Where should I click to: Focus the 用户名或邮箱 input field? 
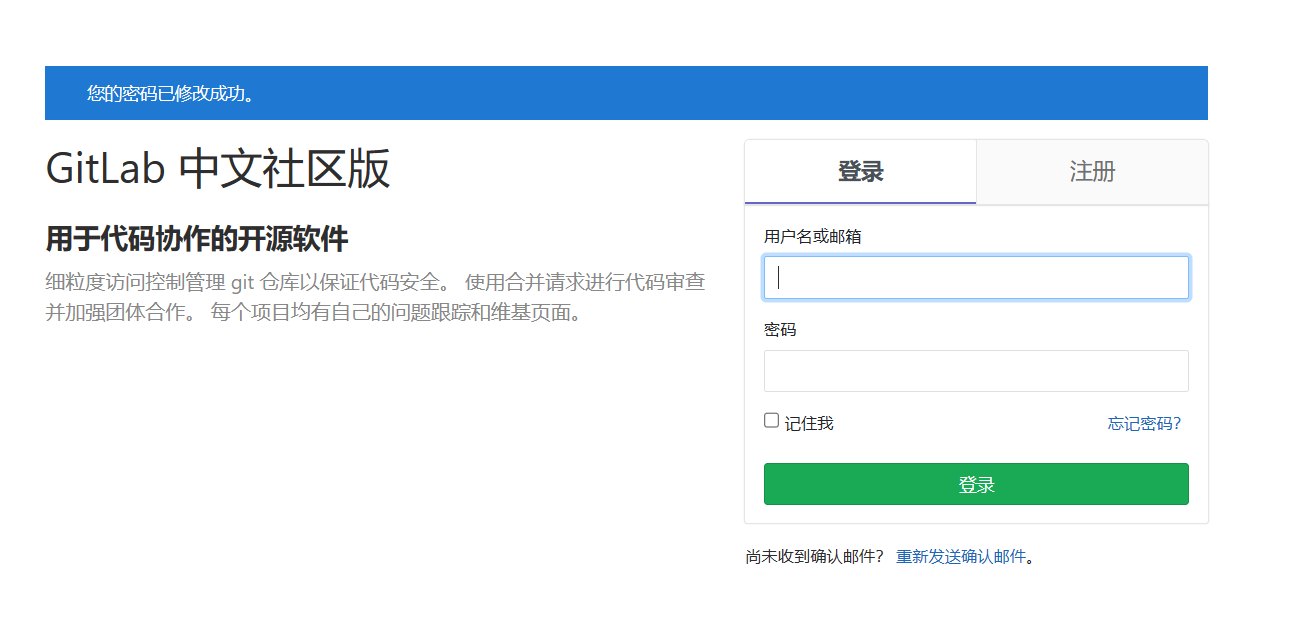976,278
